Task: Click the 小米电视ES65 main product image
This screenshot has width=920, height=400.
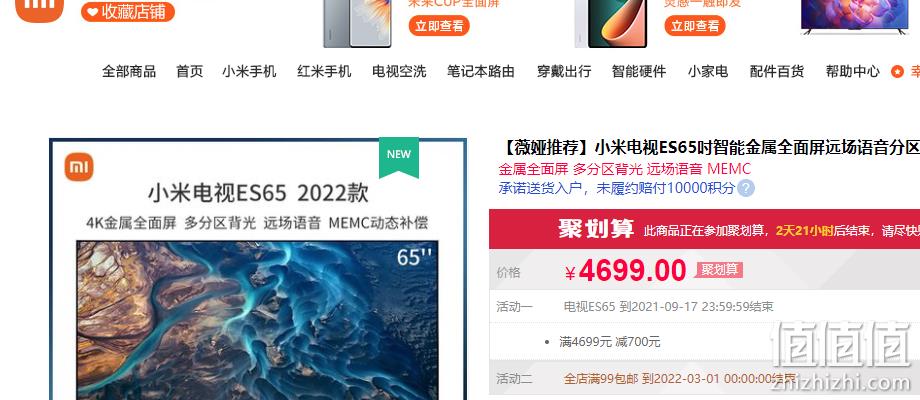Action: point(258,270)
